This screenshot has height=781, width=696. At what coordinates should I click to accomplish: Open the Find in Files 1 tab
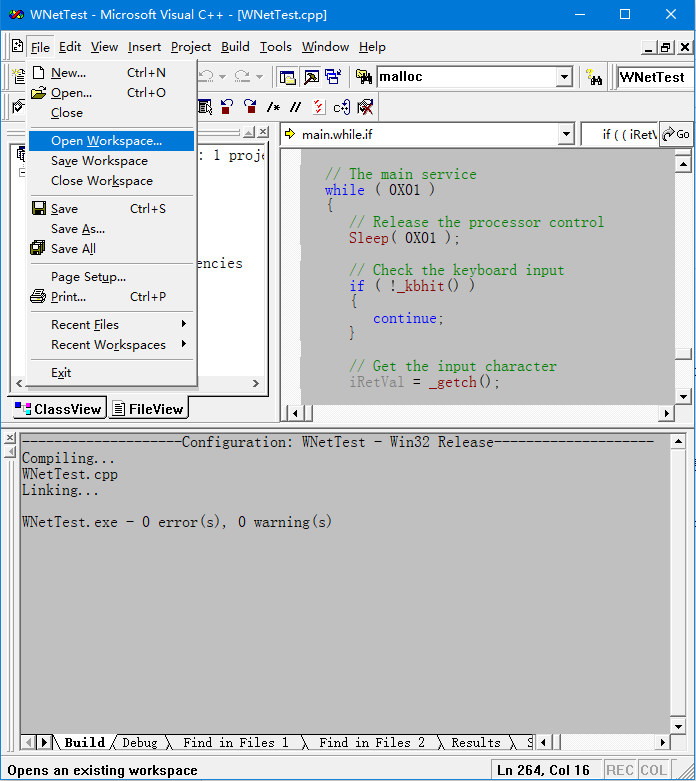pos(235,742)
